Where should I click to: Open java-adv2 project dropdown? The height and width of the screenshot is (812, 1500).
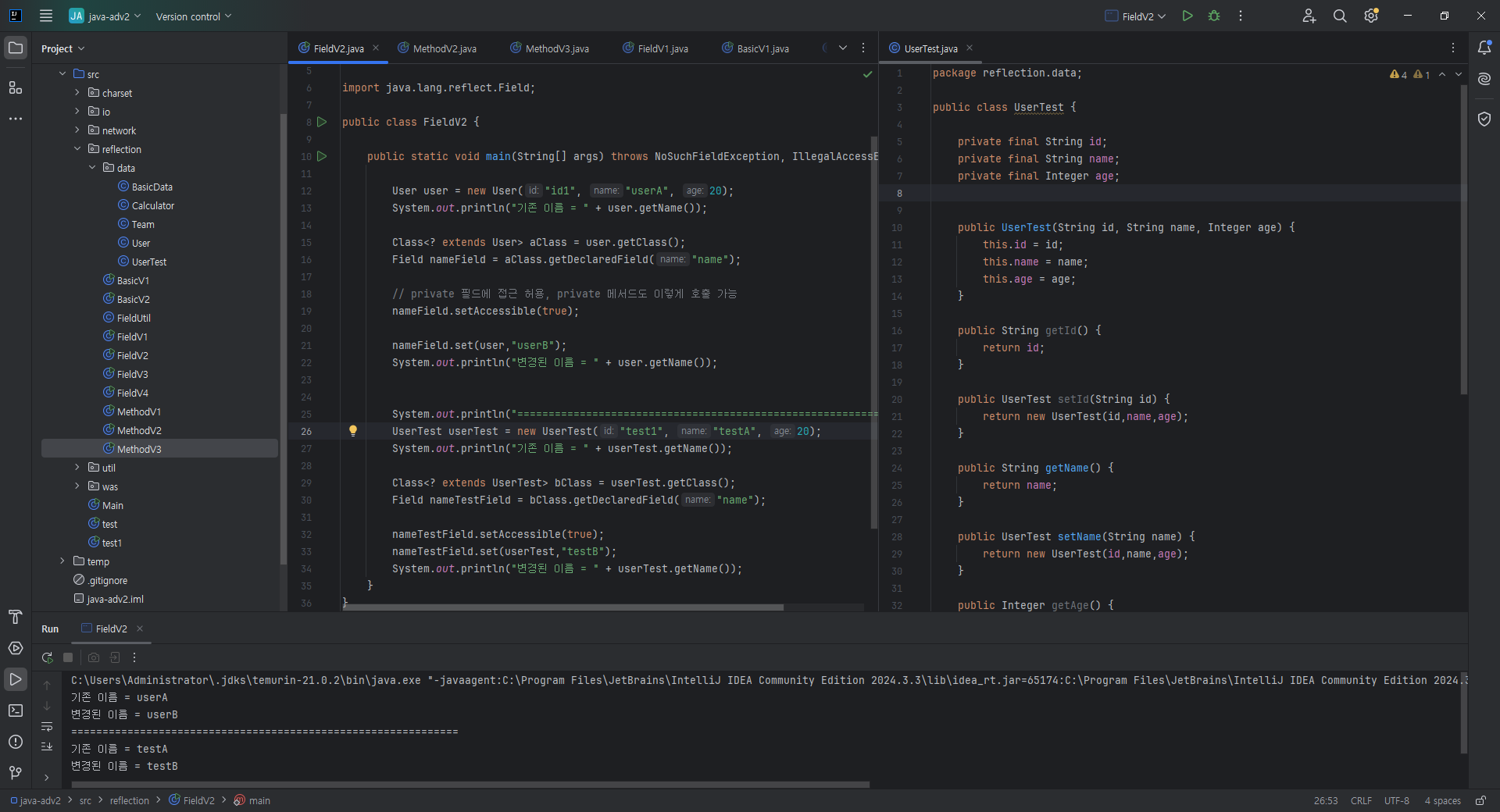tap(105, 16)
